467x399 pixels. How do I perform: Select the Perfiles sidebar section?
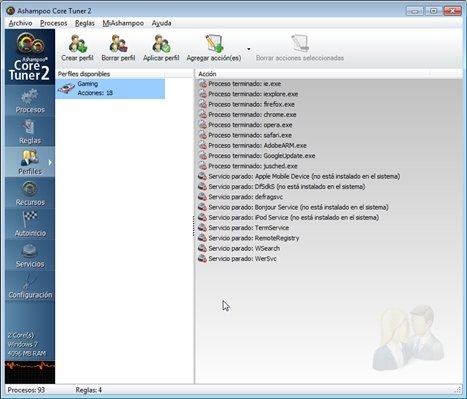[30, 162]
